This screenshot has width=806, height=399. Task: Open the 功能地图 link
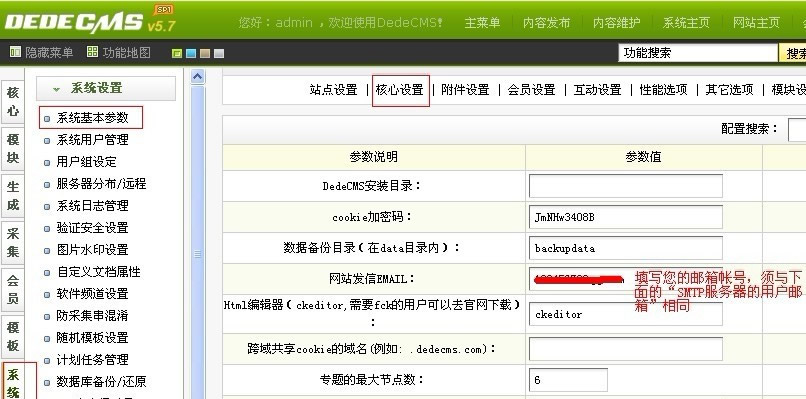pos(126,52)
